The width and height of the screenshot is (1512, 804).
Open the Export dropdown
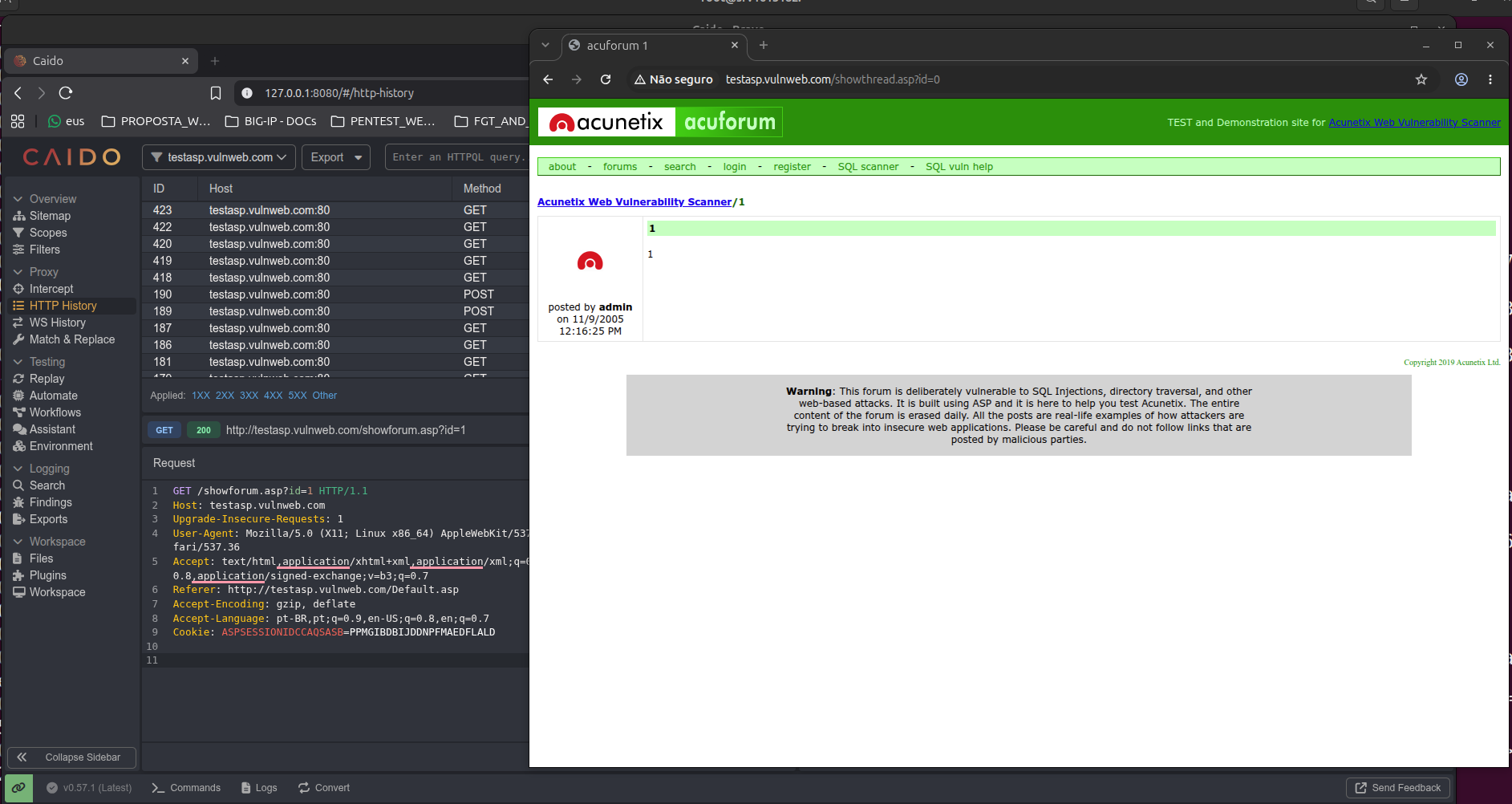pos(336,157)
